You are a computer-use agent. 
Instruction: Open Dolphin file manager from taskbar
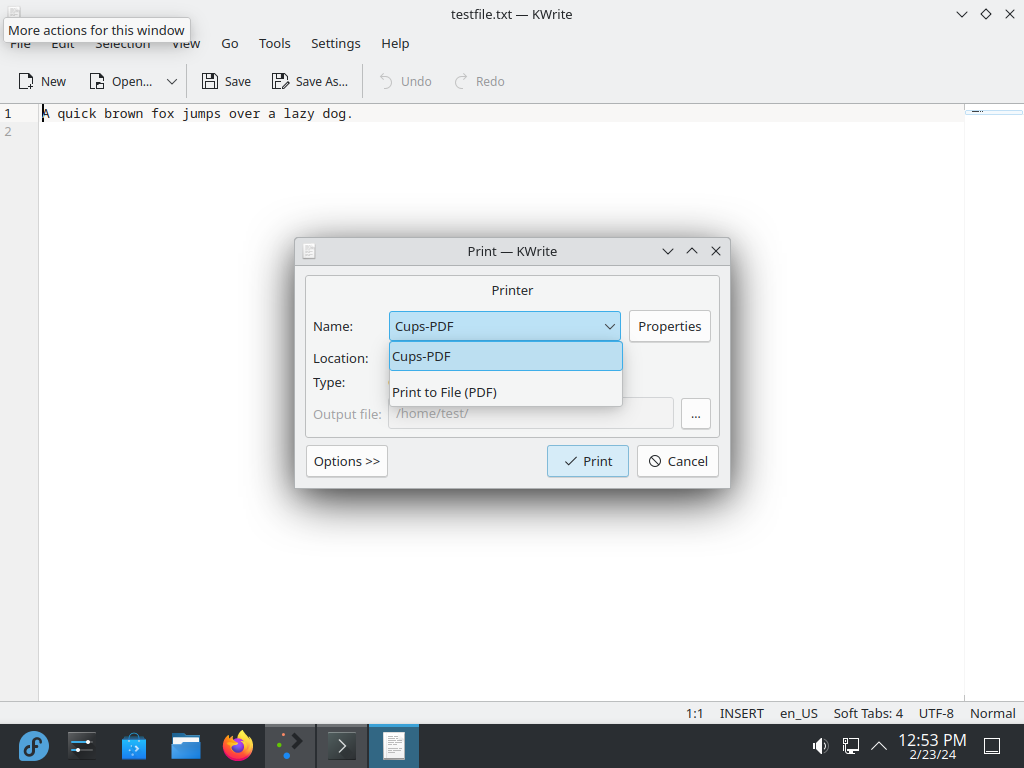[186, 746]
